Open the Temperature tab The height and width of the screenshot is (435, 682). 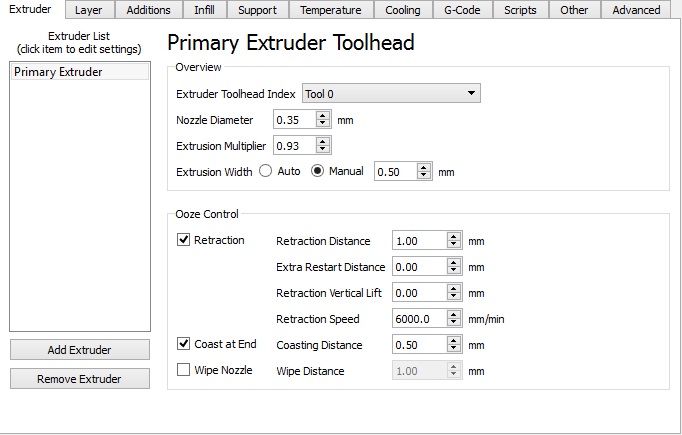(x=330, y=10)
